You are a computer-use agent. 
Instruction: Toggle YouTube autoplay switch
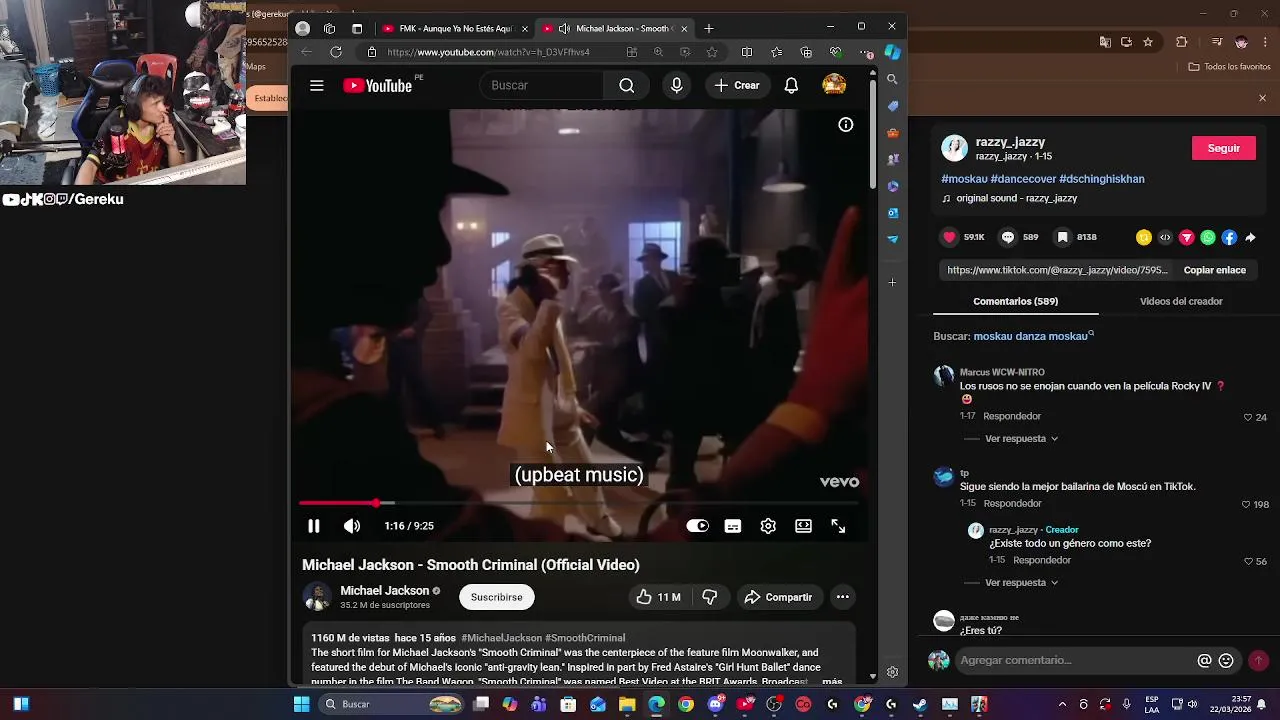click(x=697, y=526)
